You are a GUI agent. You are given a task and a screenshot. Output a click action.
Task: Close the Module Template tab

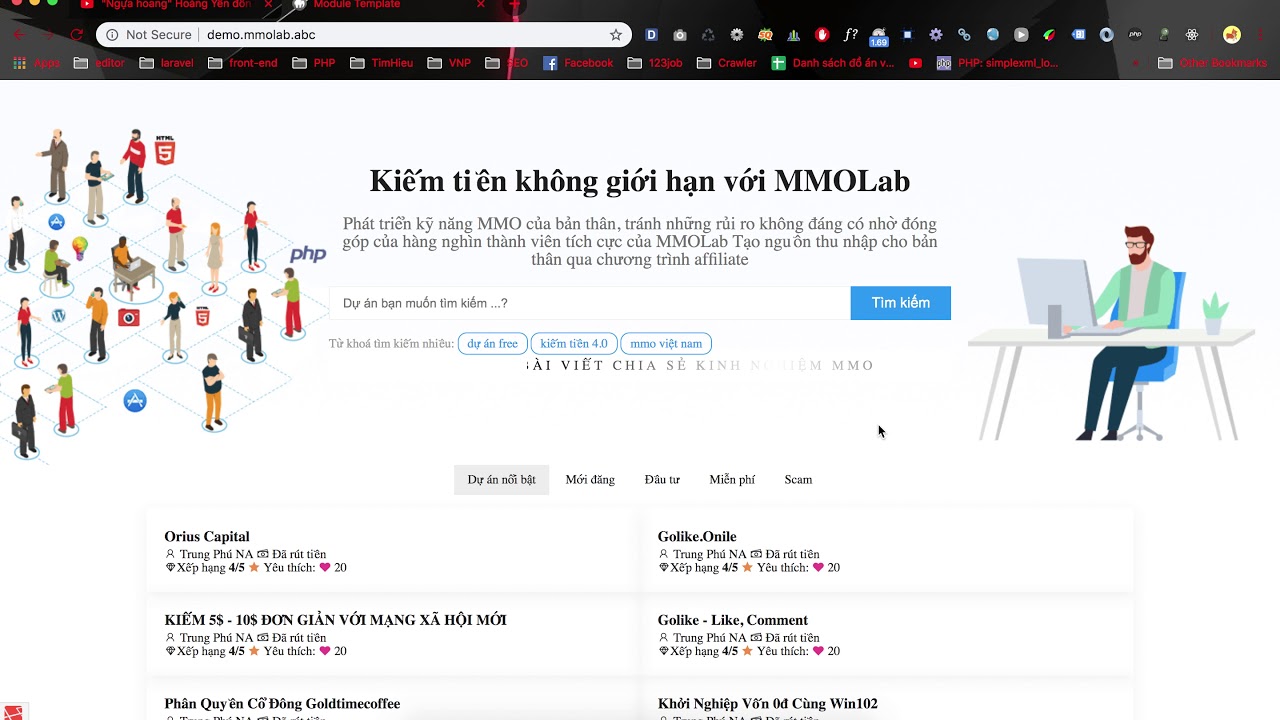(x=481, y=5)
